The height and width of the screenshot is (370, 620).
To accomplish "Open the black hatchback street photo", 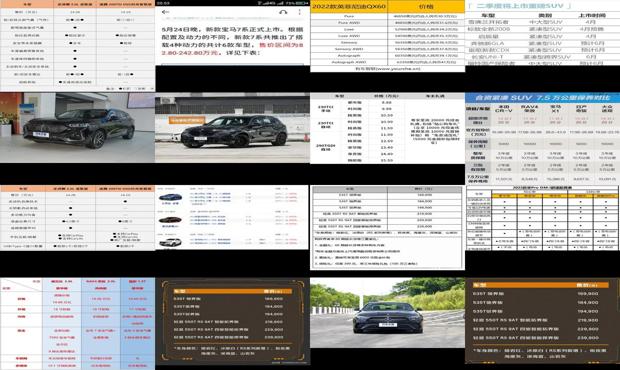I will pyautogui.click(x=232, y=128).
